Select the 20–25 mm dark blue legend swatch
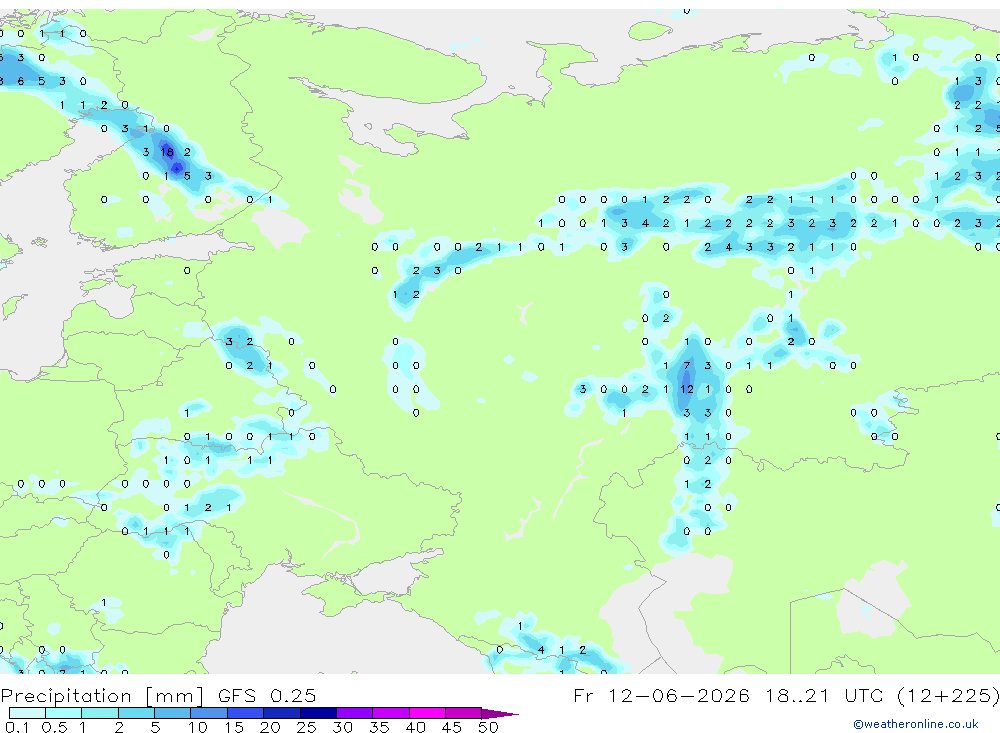The width and height of the screenshot is (1000, 733). click(281, 713)
